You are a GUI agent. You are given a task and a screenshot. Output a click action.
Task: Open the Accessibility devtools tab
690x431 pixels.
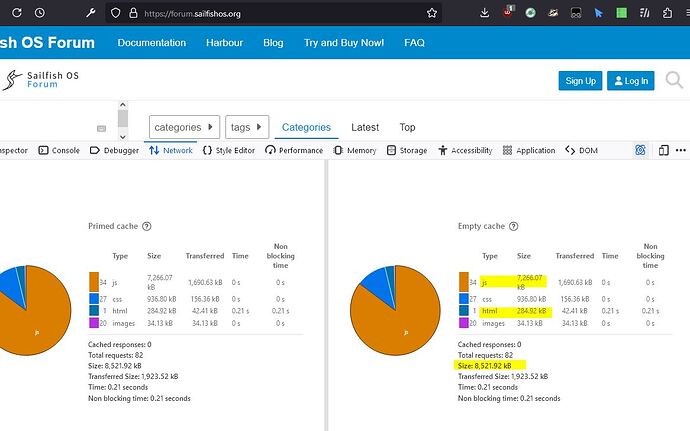pyautogui.click(x=465, y=150)
